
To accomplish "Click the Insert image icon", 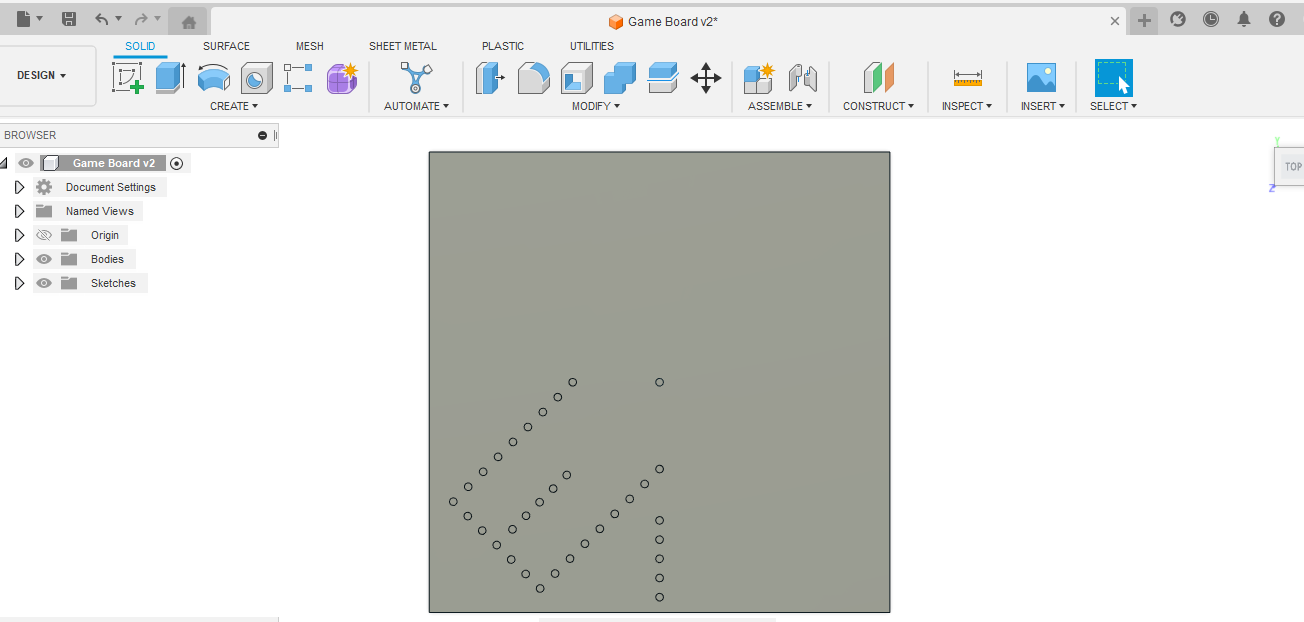I will pos(1041,78).
